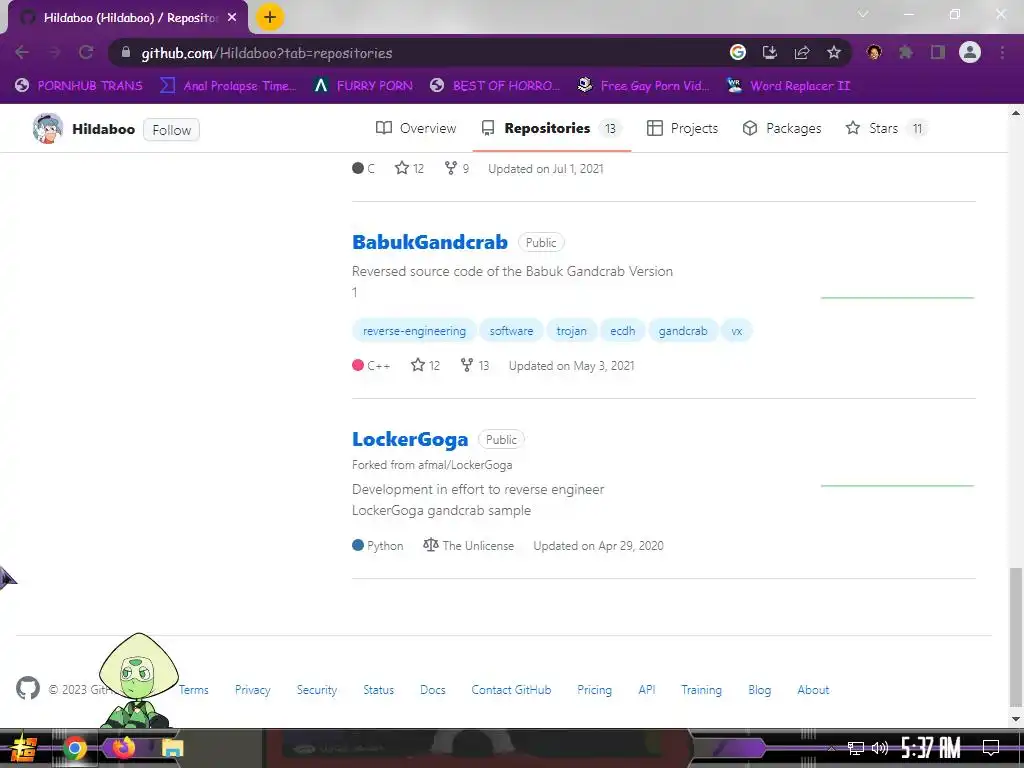Click the browser back arrow
1024x768 pixels.
[x=22, y=52]
